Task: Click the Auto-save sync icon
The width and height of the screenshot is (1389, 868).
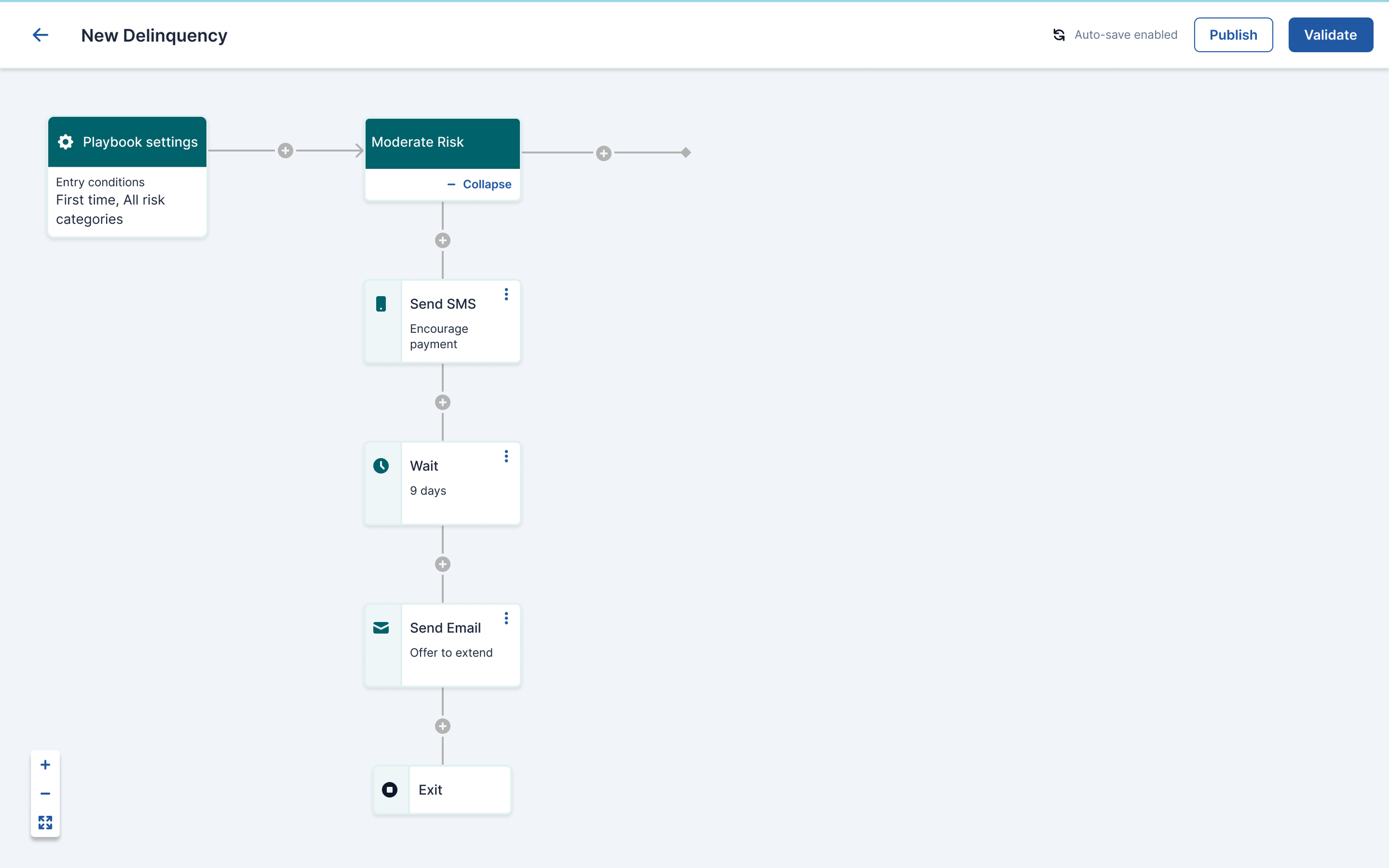Action: point(1058,35)
